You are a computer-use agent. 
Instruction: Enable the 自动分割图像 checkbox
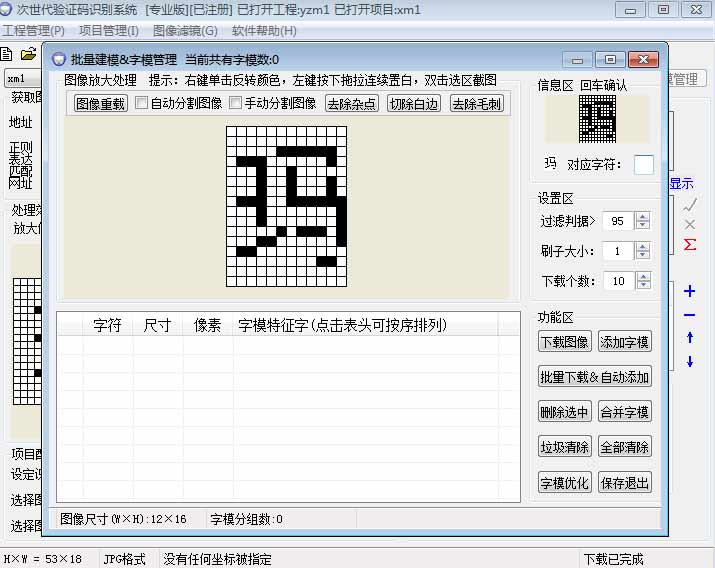pos(142,103)
